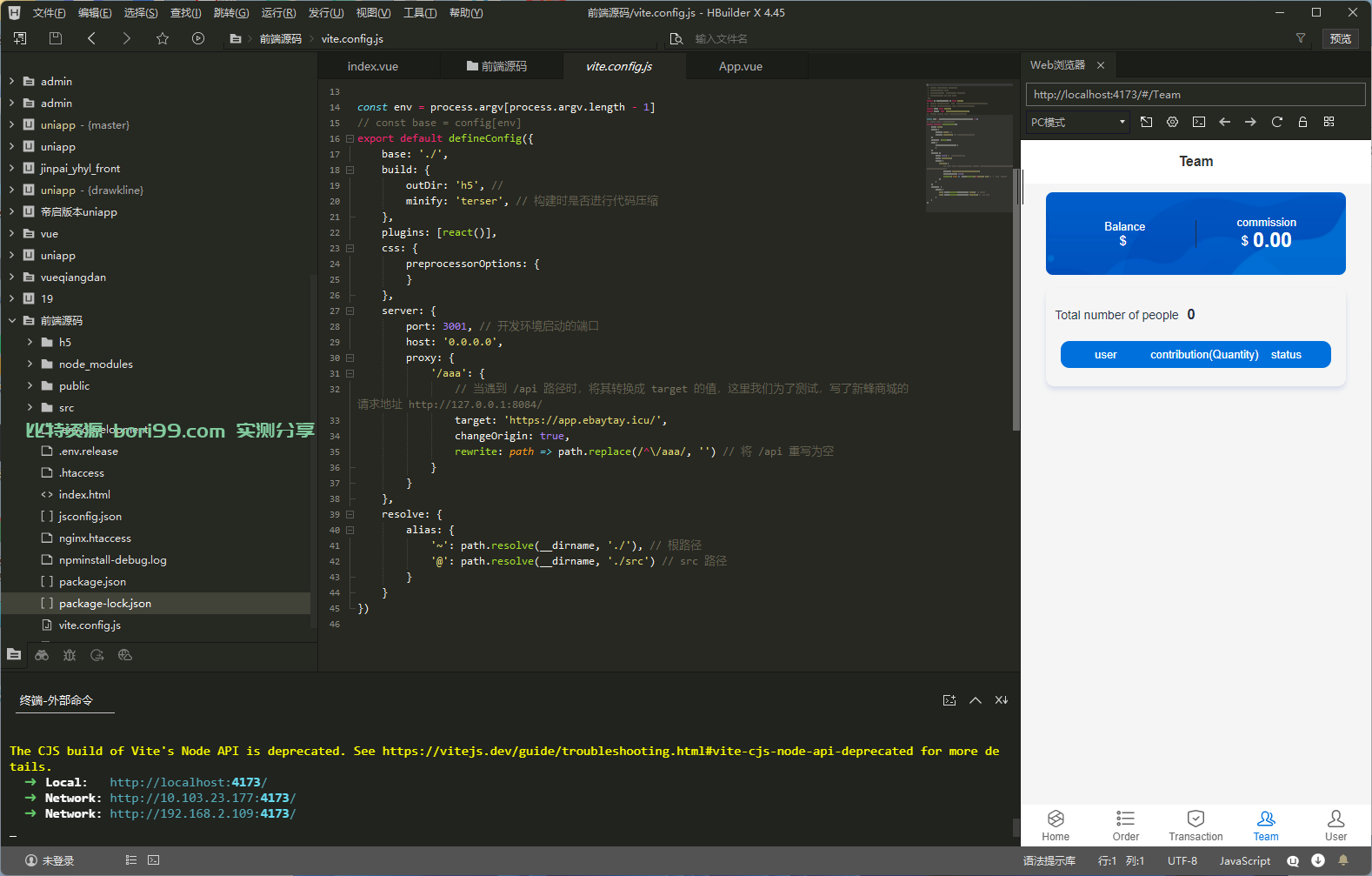Viewport: 1372px width, 876px height.
Task: Expand the h5 folder arrow
Action: (30, 342)
